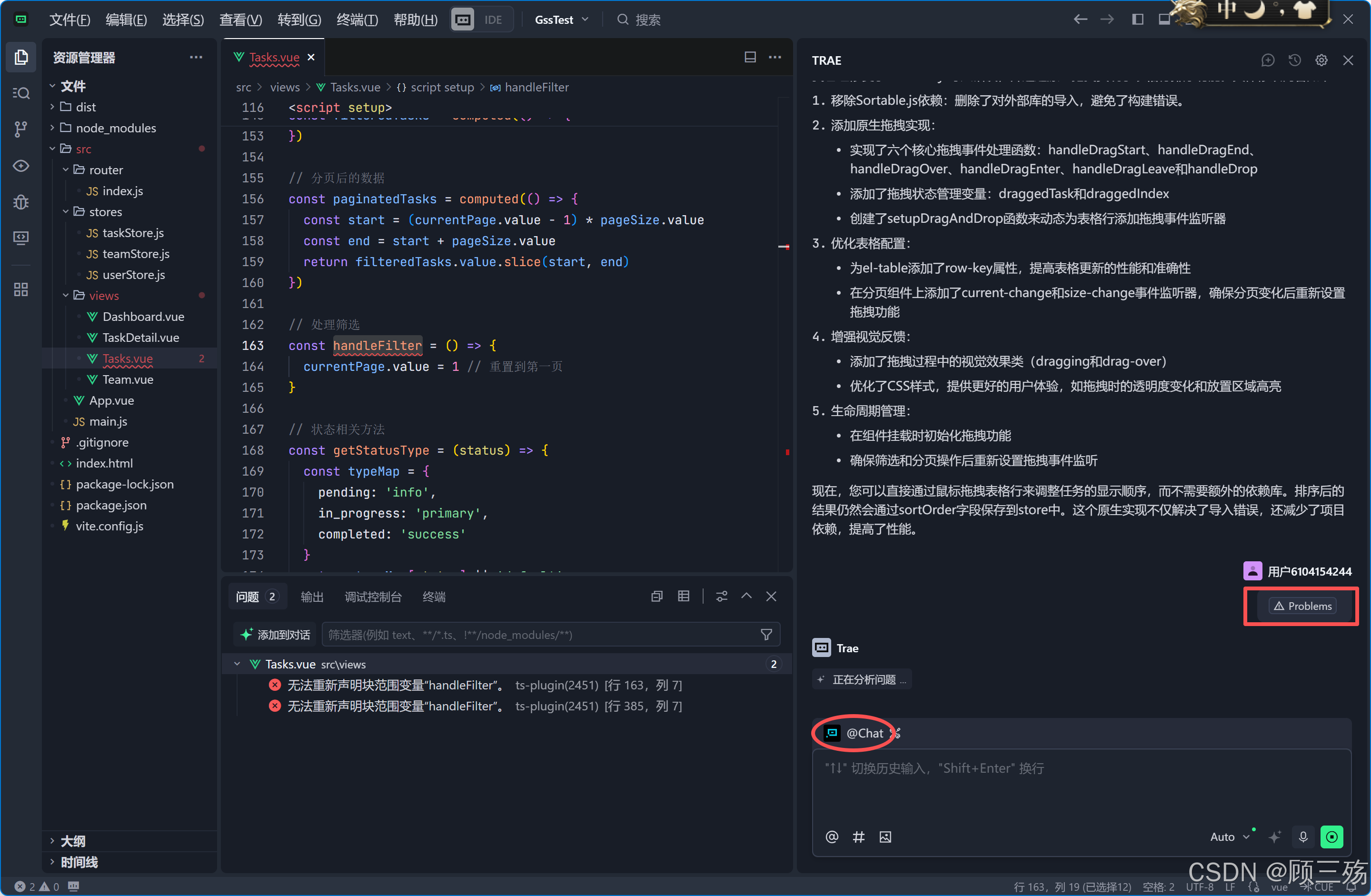The image size is (1371, 896).
Task: Open TRAE panel settings gear
Action: point(1321,60)
